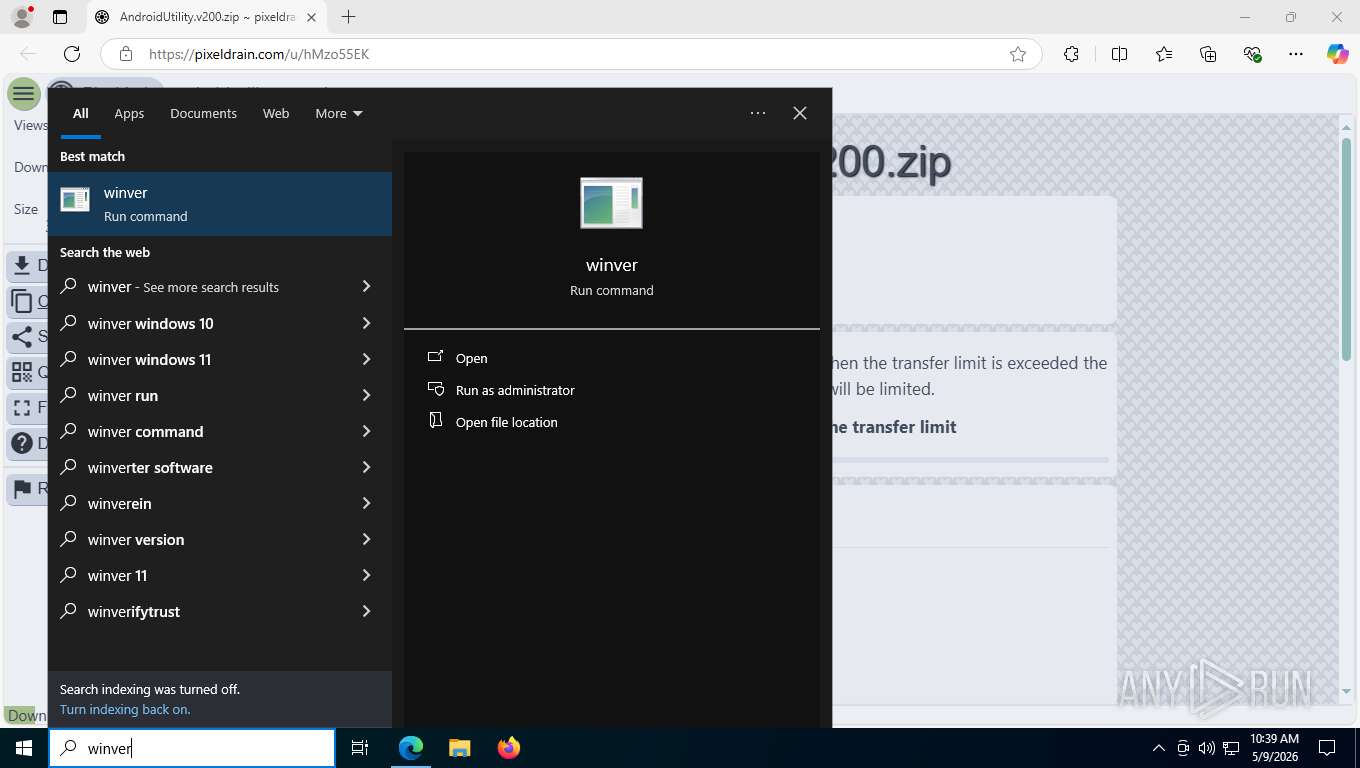1360x768 pixels.
Task: Expand 'winver - See more search results' arrow
Action: click(366, 287)
